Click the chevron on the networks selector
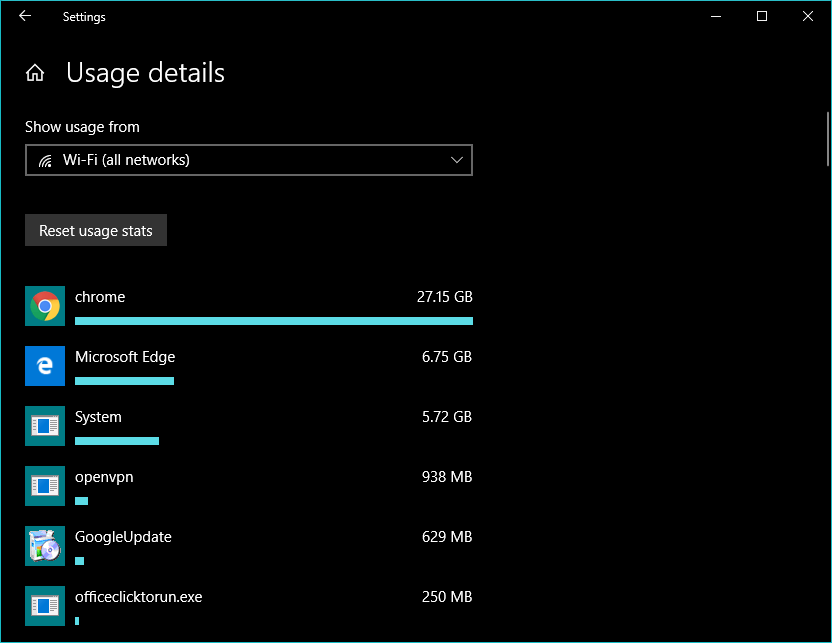Image resolution: width=832 pixels, height=643 pixels. click(456, 160)
